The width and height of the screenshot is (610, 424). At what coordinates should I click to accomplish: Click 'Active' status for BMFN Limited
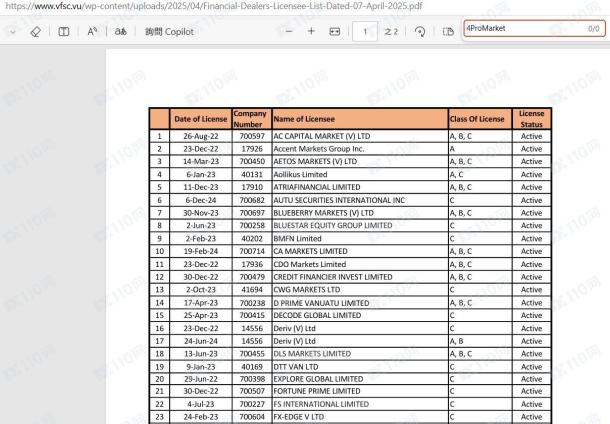coord(531,238)
